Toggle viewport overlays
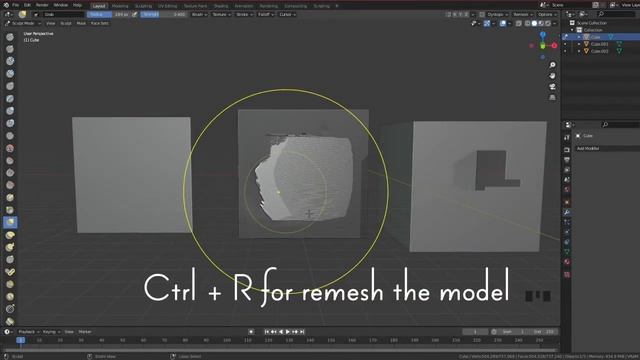640x360 pixels. 503,24
